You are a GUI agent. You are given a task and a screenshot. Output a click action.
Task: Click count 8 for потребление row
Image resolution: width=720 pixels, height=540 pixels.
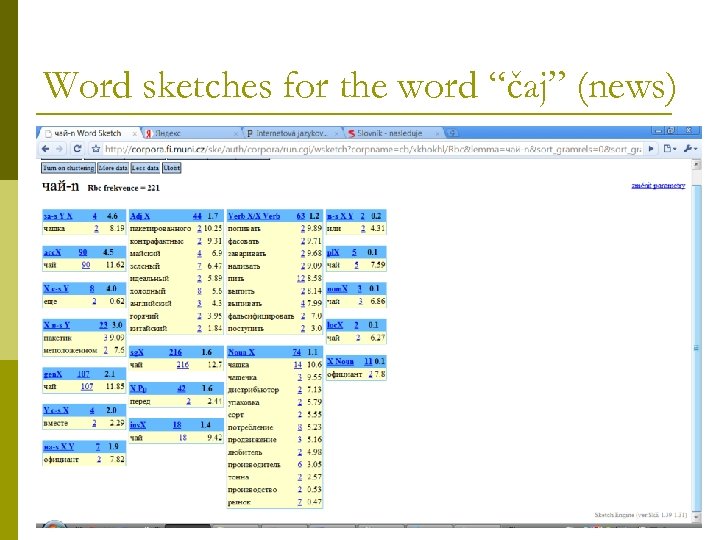pyautogui.click(x=299, y=427)
